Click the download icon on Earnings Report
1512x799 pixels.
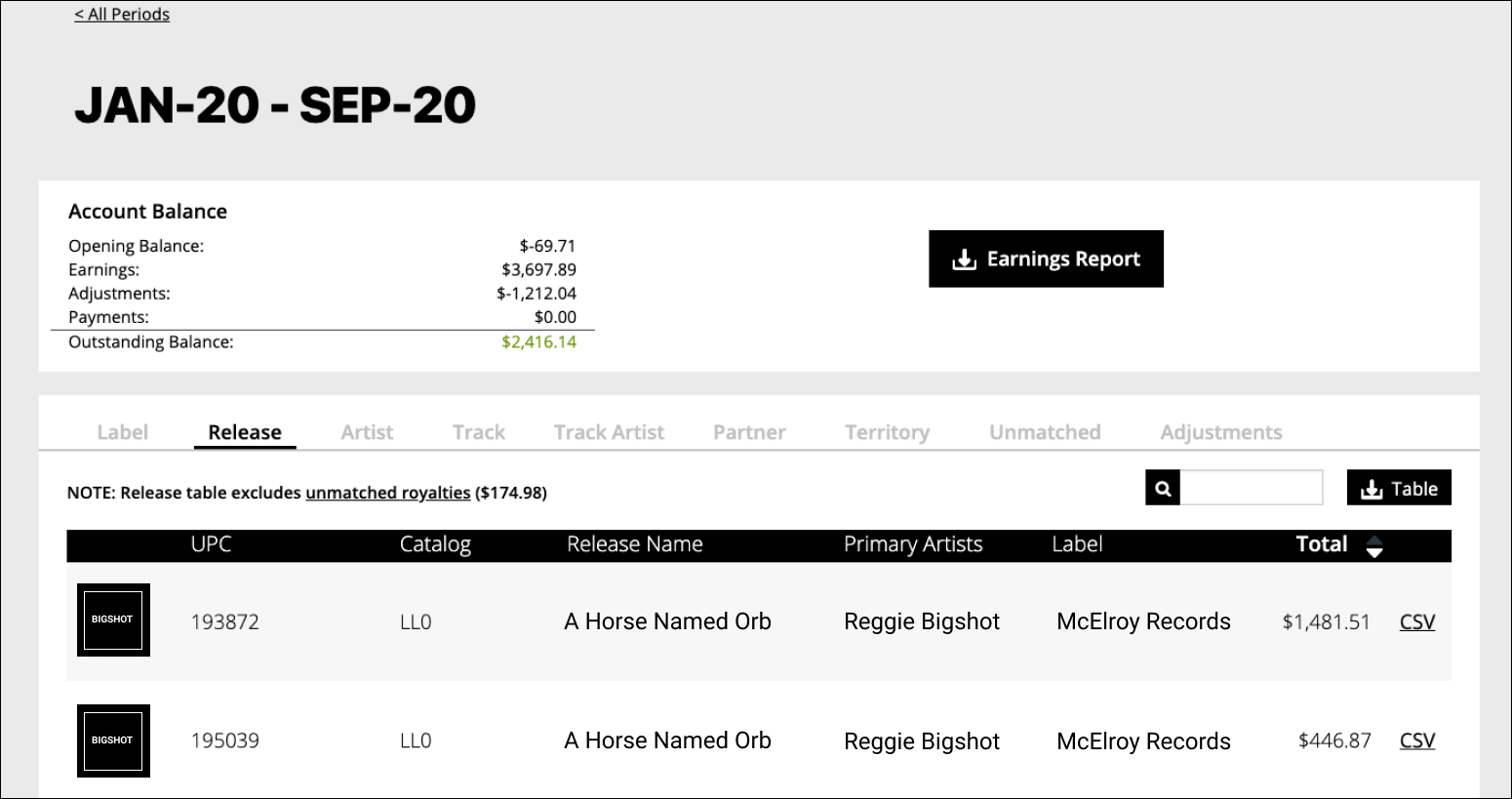964,260
